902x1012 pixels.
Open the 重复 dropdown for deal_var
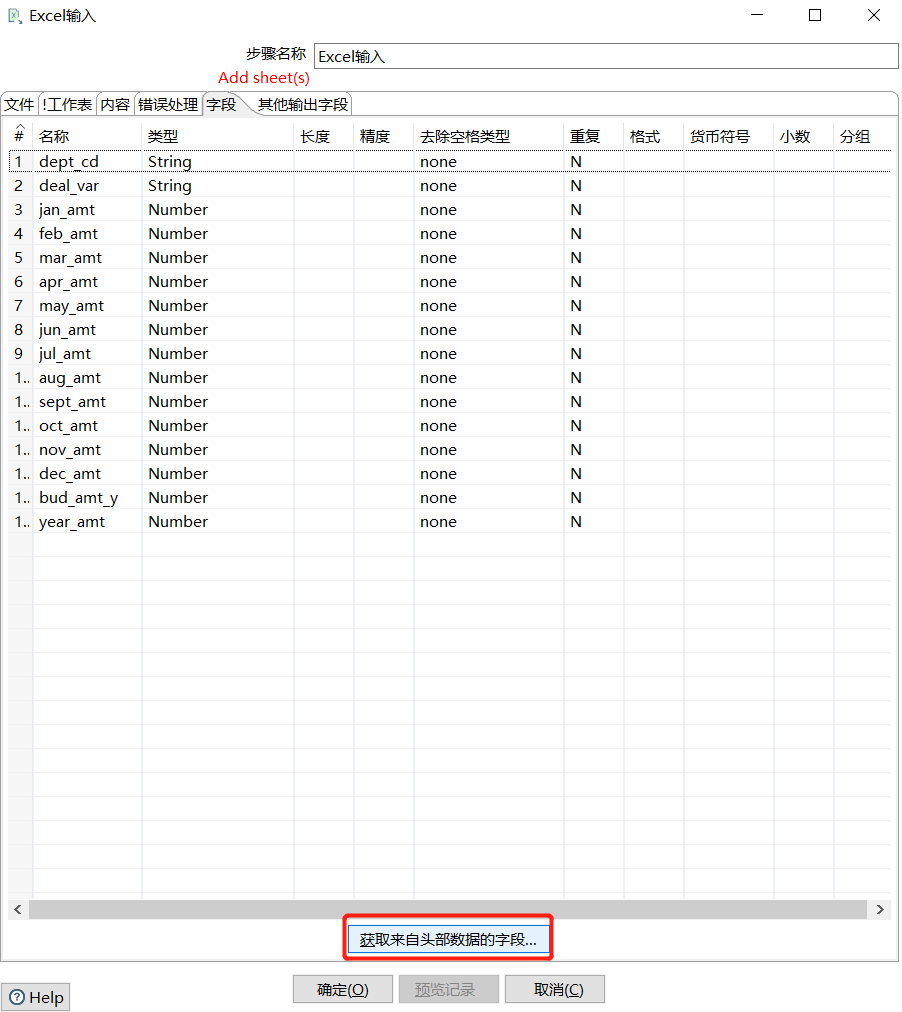595,185
